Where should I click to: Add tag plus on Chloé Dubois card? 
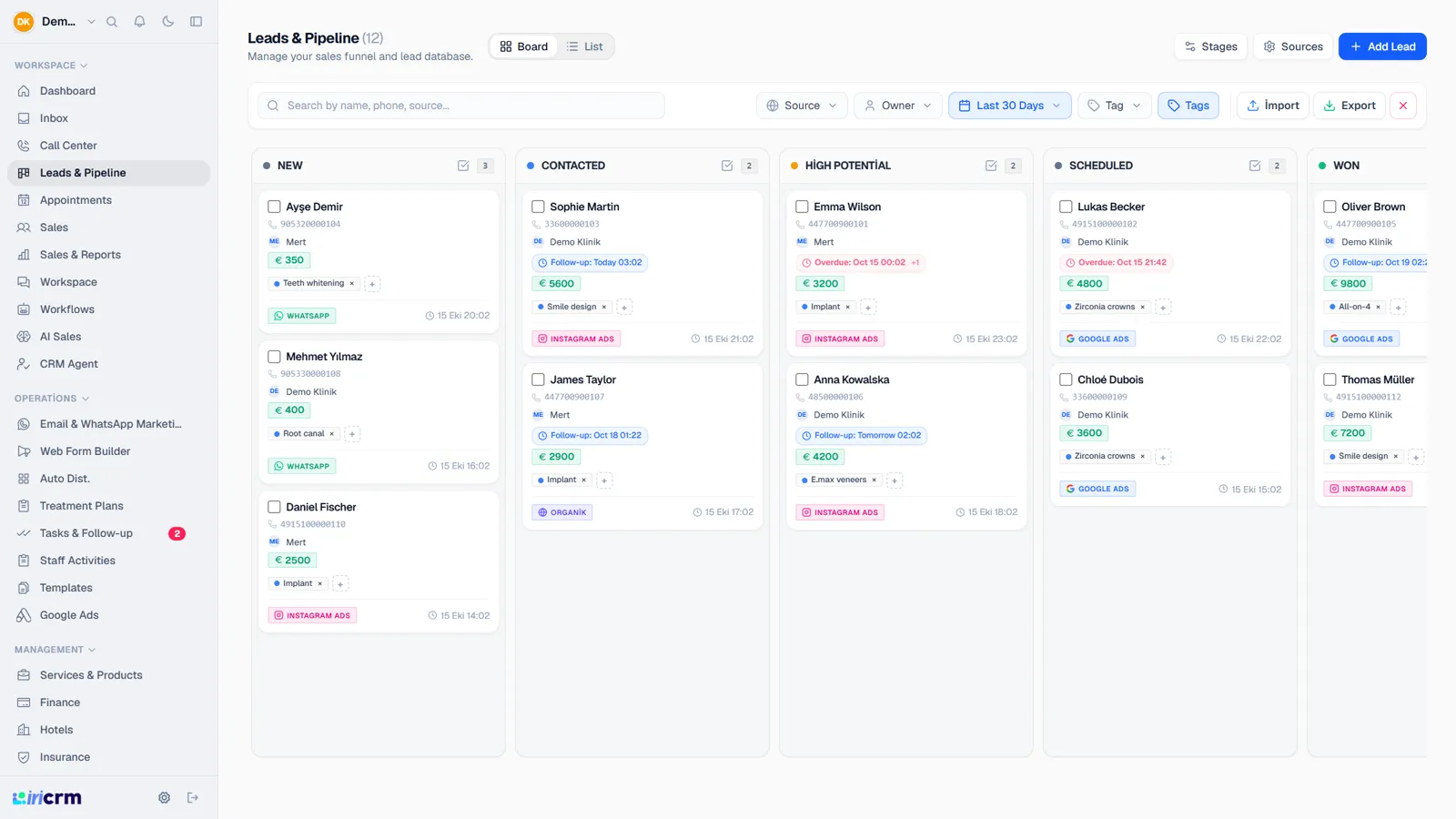[x=1162, y=457]
